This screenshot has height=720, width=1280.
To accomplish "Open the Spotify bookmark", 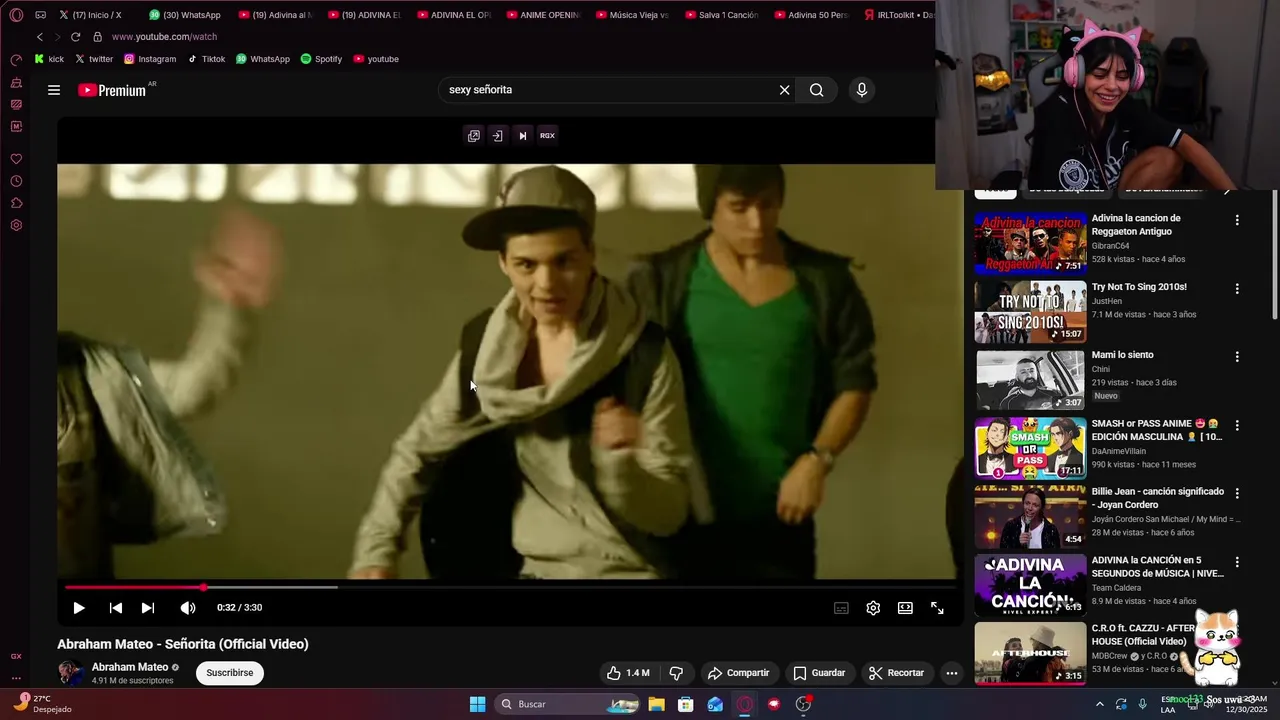I will click(x=321, y=59).
